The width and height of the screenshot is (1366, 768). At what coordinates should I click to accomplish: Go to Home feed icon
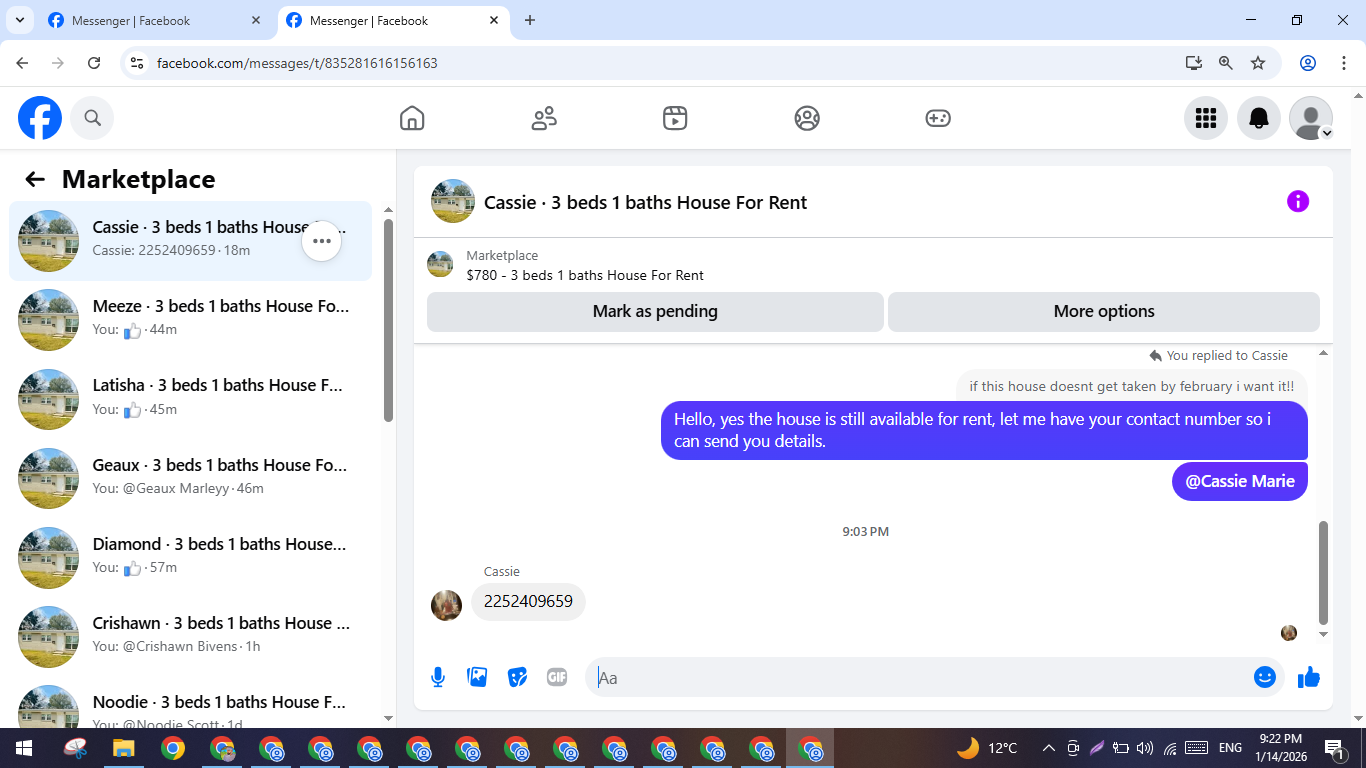tap(412, 118)
